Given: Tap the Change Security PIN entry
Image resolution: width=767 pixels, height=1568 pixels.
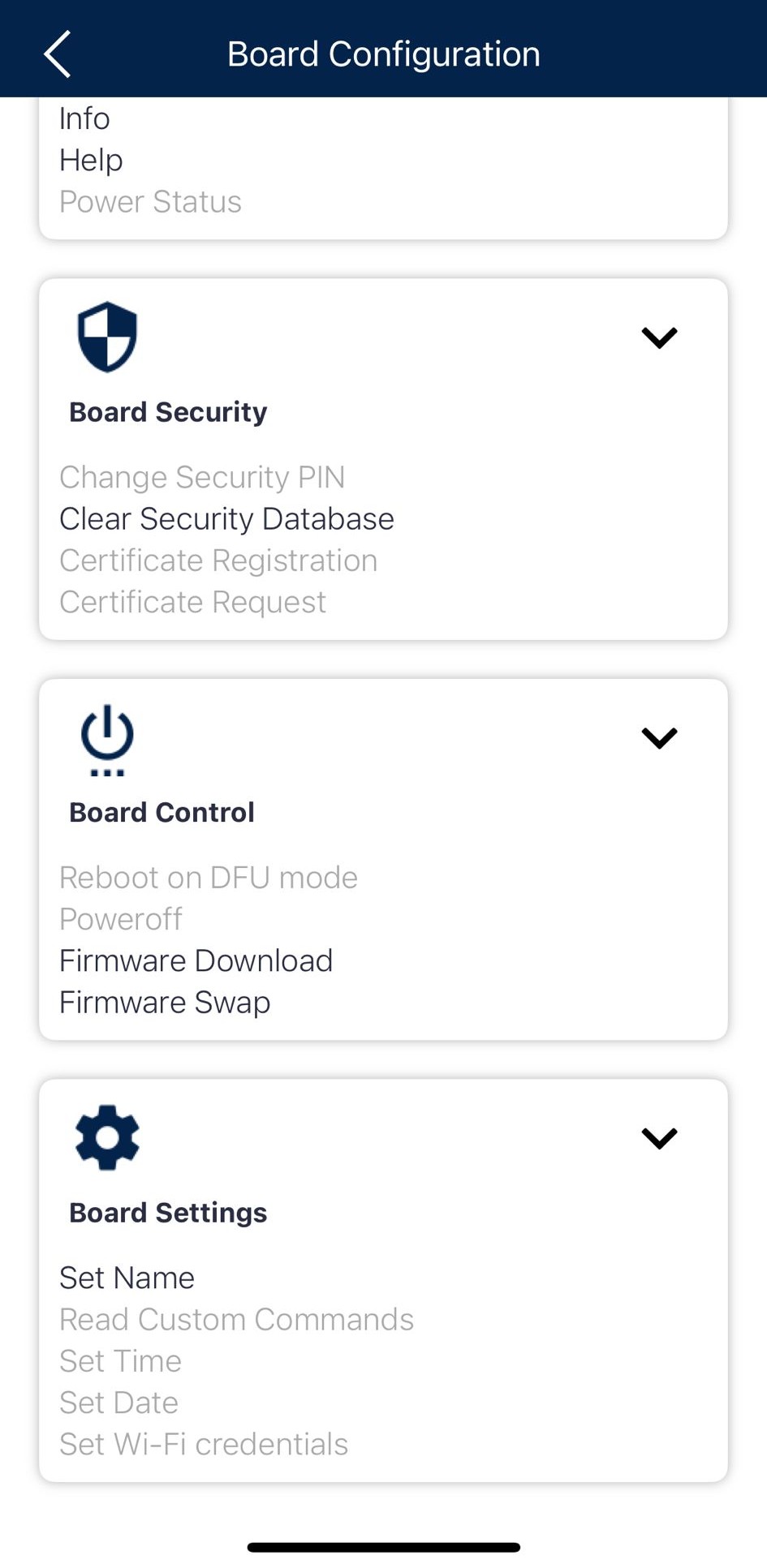Looking at the screenshot, I should 202,477.
